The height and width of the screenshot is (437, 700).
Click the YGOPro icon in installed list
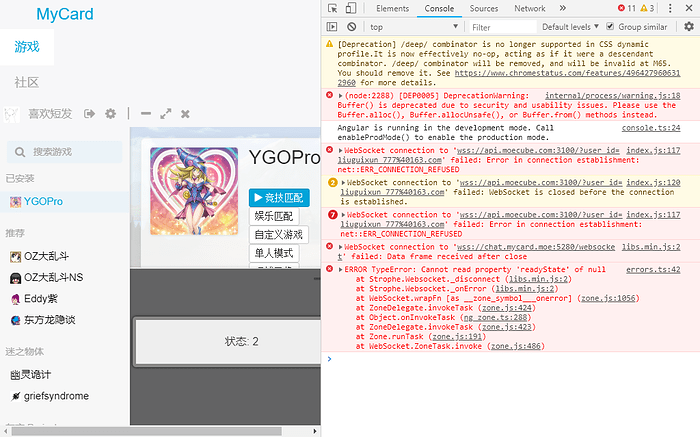coord(16,202)
